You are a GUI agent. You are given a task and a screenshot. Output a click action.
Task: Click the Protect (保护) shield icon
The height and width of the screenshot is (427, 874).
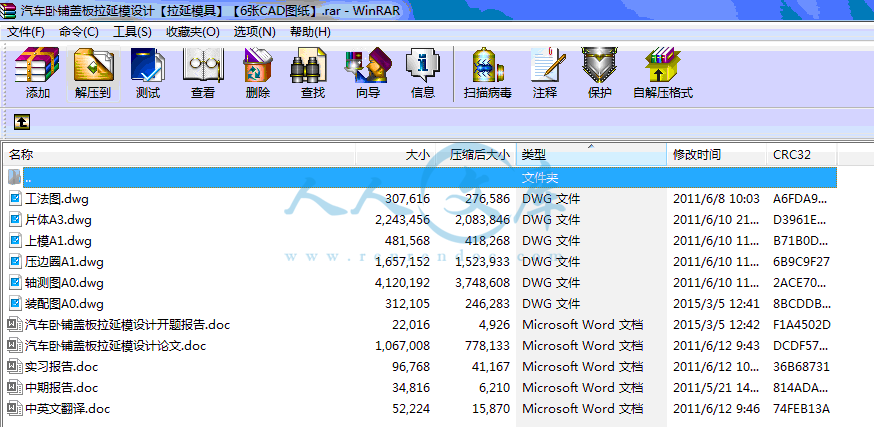tap(599, 65)
